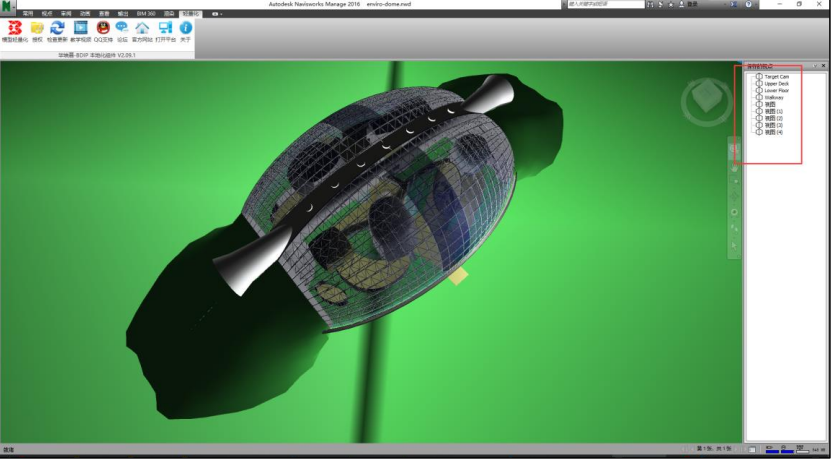831x460 pixels.
Task: Click the sheet browser icon in status bar
Action: pos(752,449)
